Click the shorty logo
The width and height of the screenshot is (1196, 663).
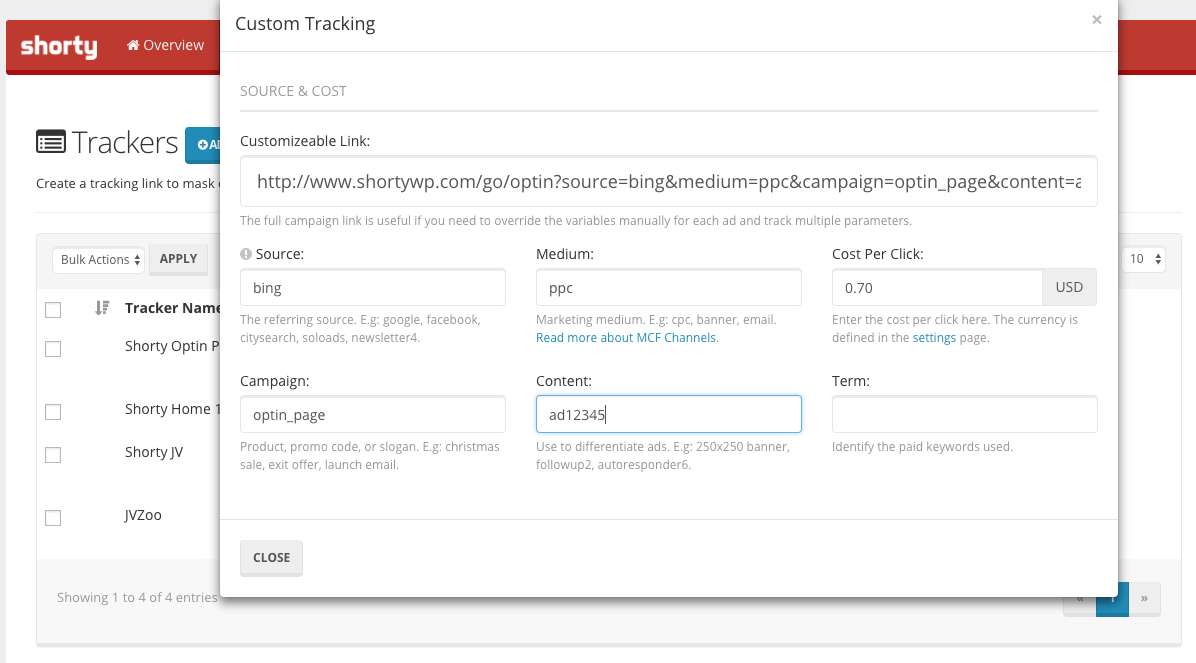pyautogui.click(x=59, y=46)
